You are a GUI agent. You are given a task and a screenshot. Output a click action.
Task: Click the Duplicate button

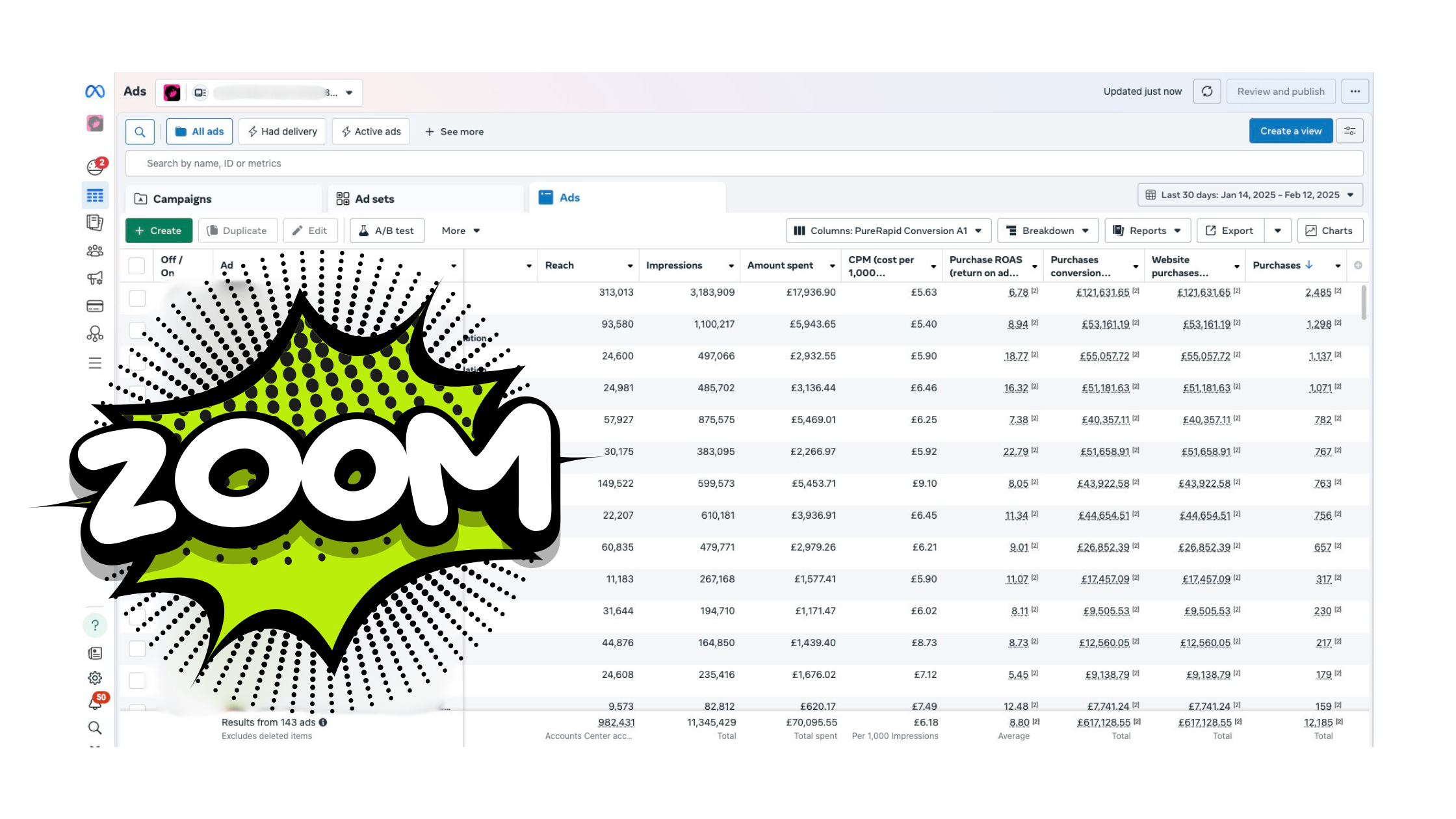point(237,231)
